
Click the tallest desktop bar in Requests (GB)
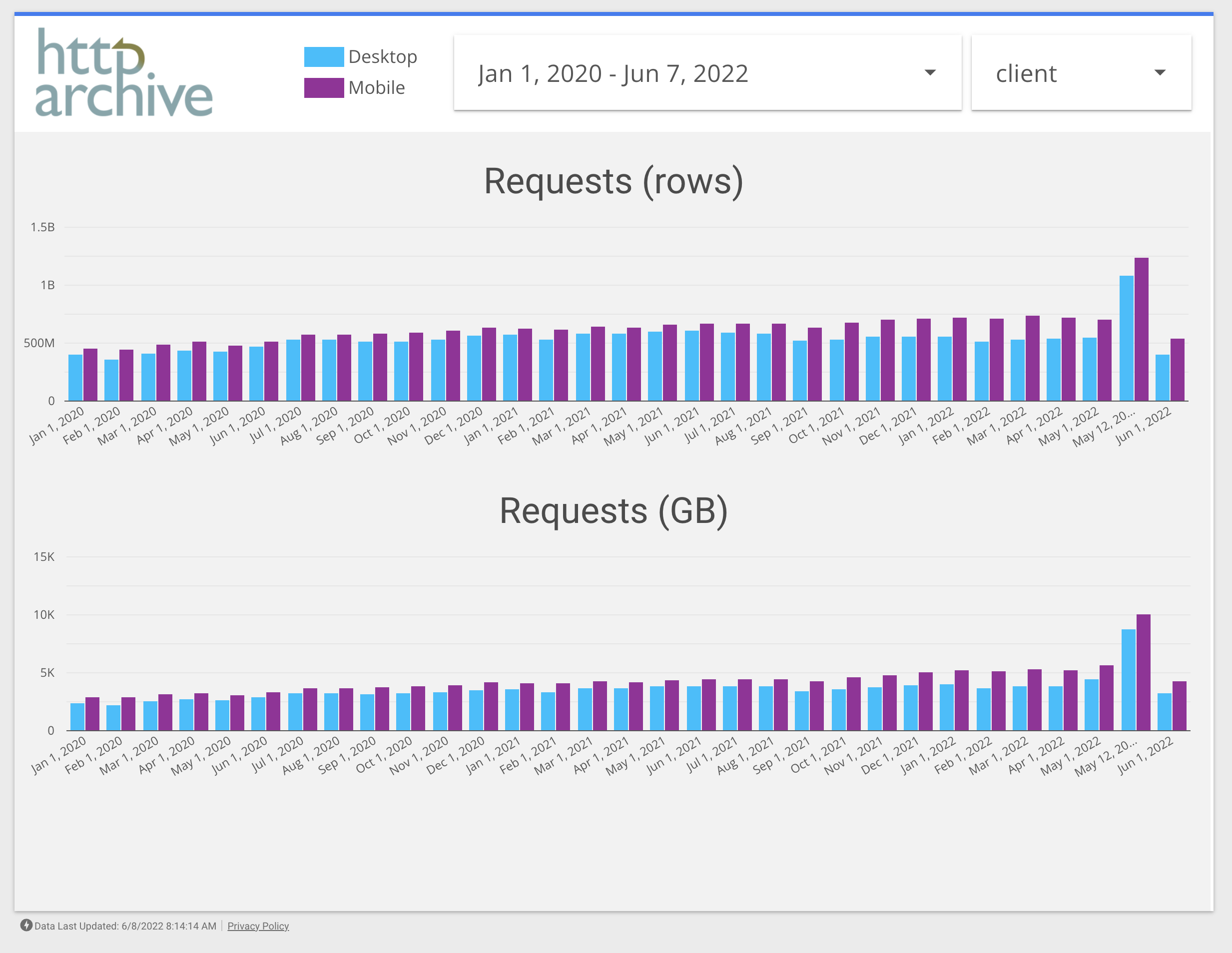click(x=1128, y=679)
